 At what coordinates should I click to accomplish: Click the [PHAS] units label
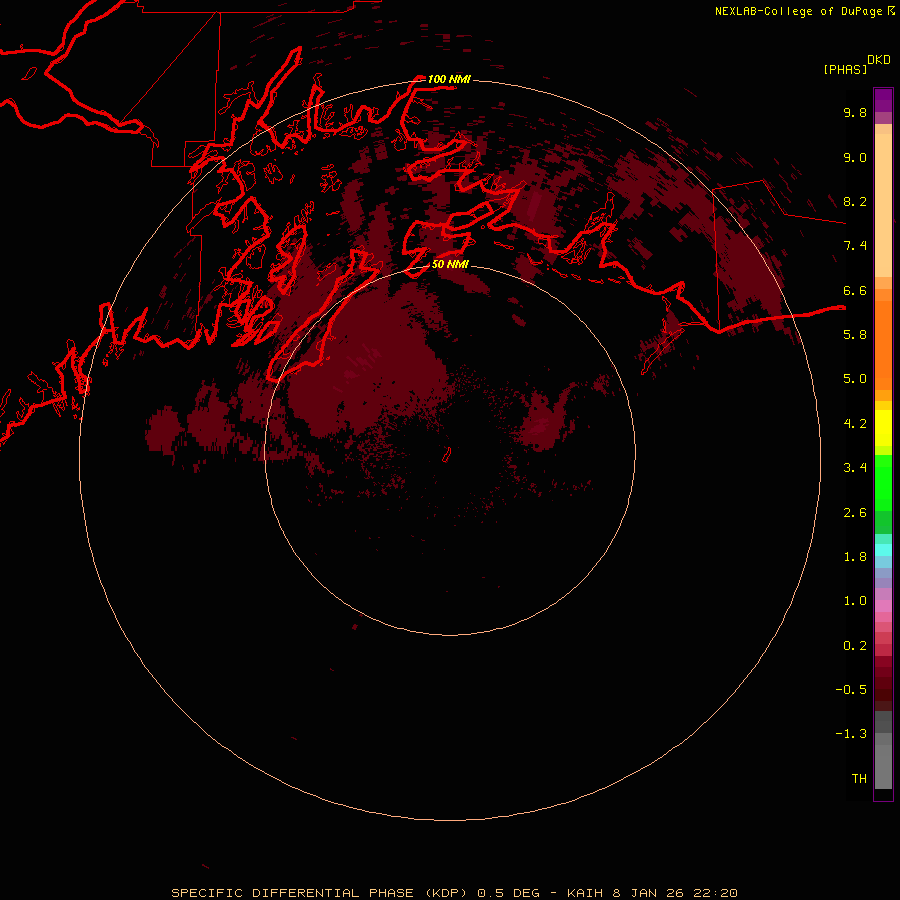[845, 69]
